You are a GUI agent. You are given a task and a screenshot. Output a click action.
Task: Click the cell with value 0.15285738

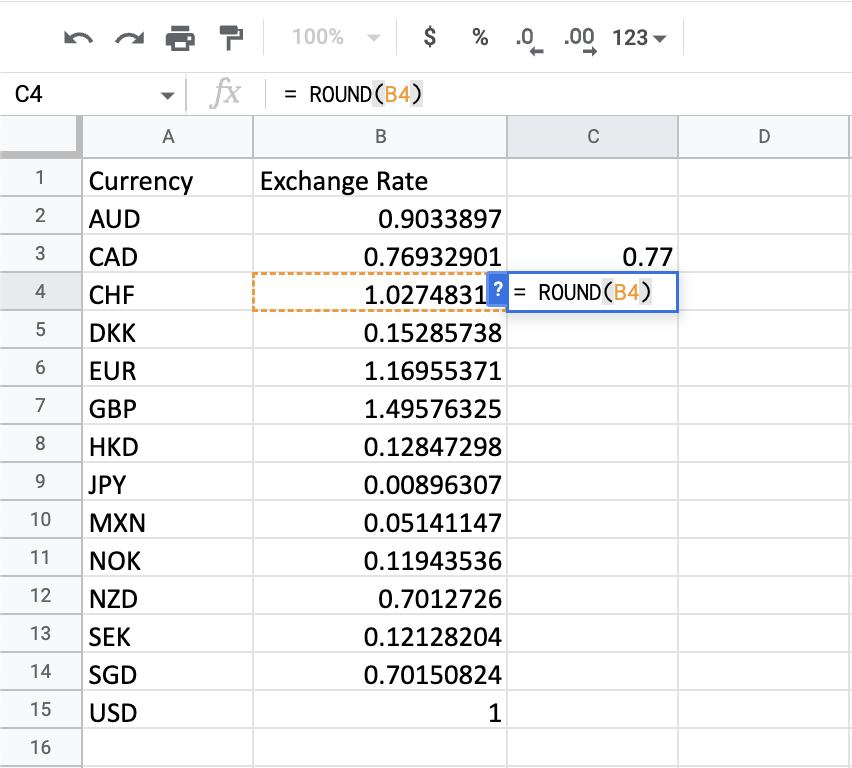[380, 330]
